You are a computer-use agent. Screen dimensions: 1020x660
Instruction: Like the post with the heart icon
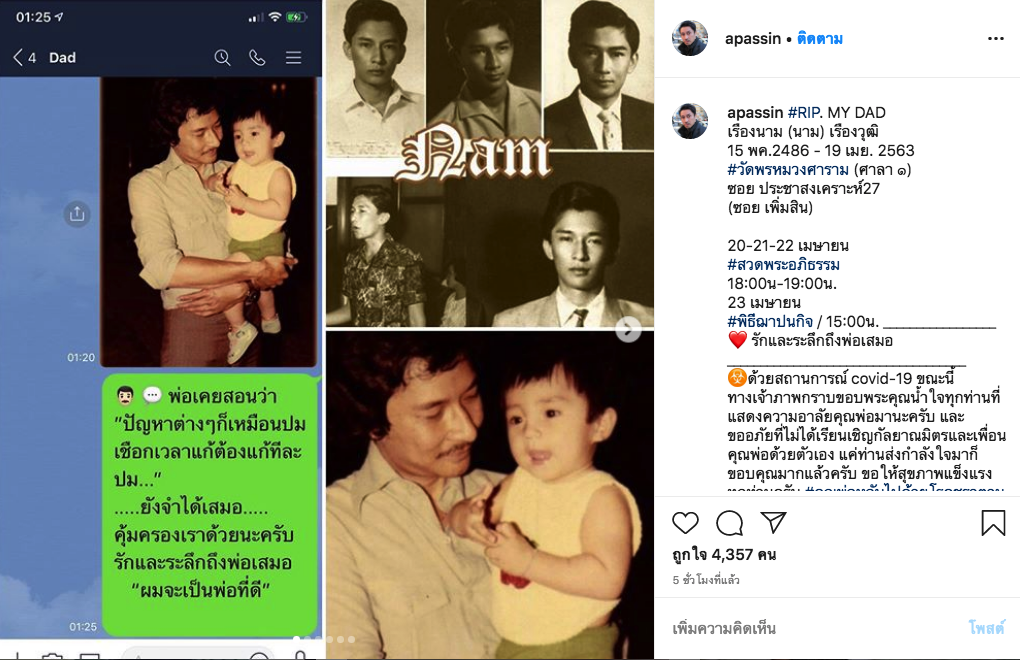pyautogui.click(x=685, y=523)
